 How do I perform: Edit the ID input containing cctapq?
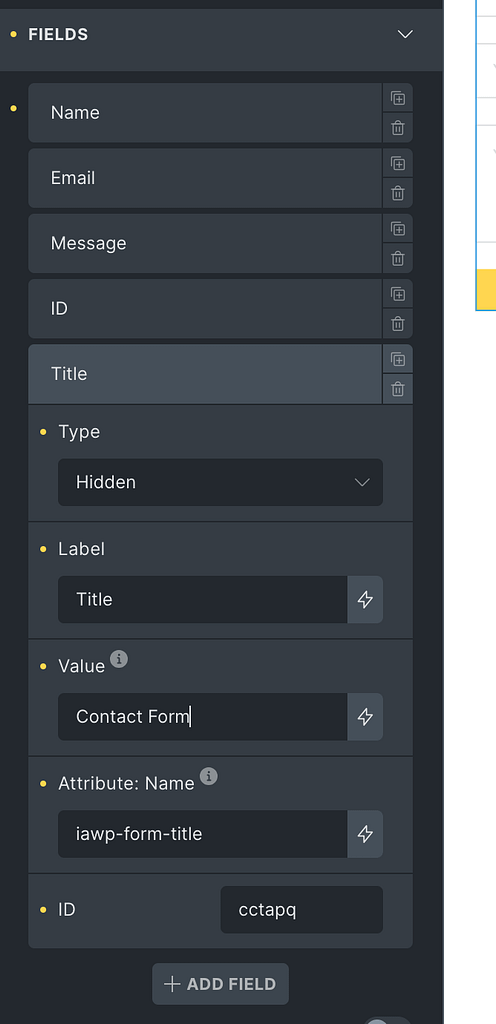302,910
